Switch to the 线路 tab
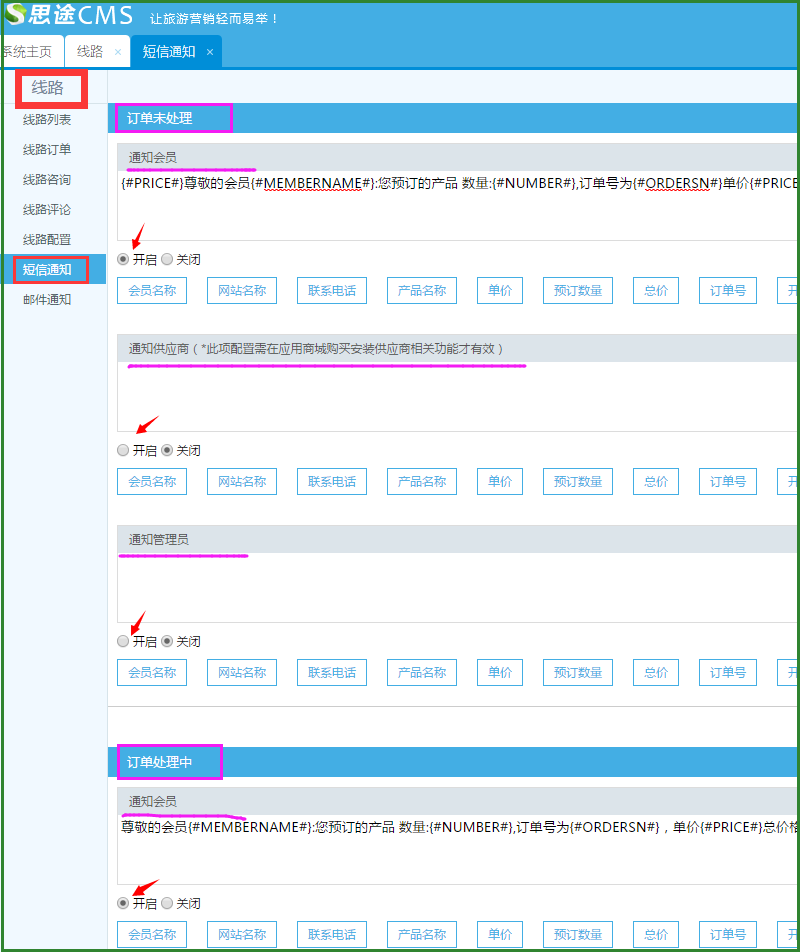This screenshot has width=800, height=952. tap(90, 52)
